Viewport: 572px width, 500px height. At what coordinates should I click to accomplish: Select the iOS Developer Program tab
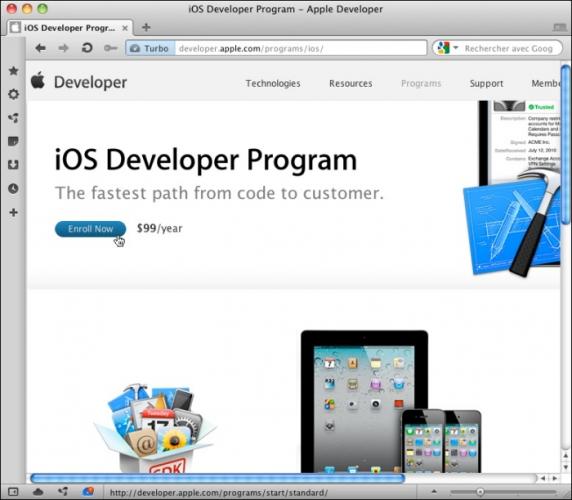69,28
